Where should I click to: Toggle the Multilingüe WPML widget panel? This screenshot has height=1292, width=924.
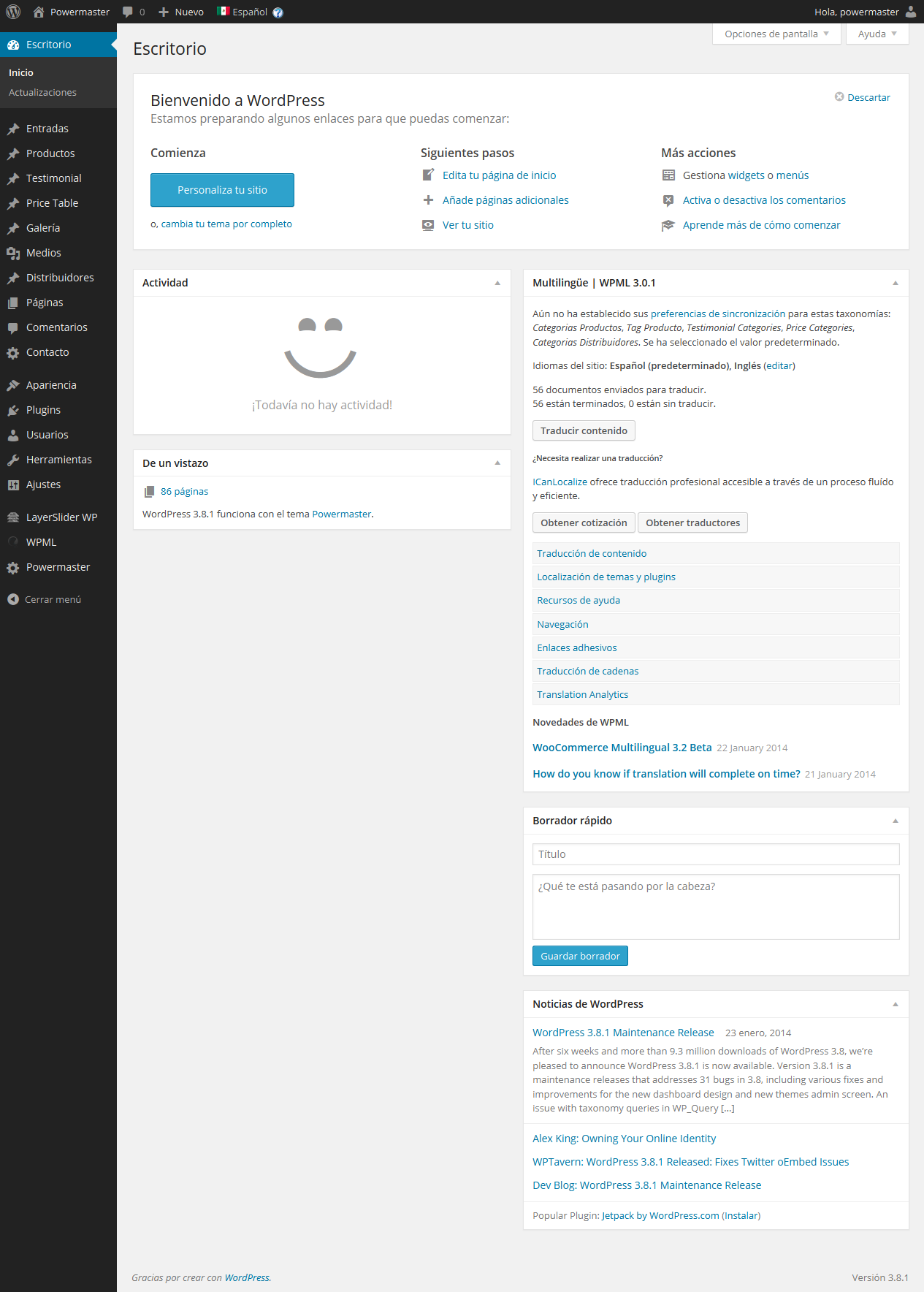click(895, 283)
